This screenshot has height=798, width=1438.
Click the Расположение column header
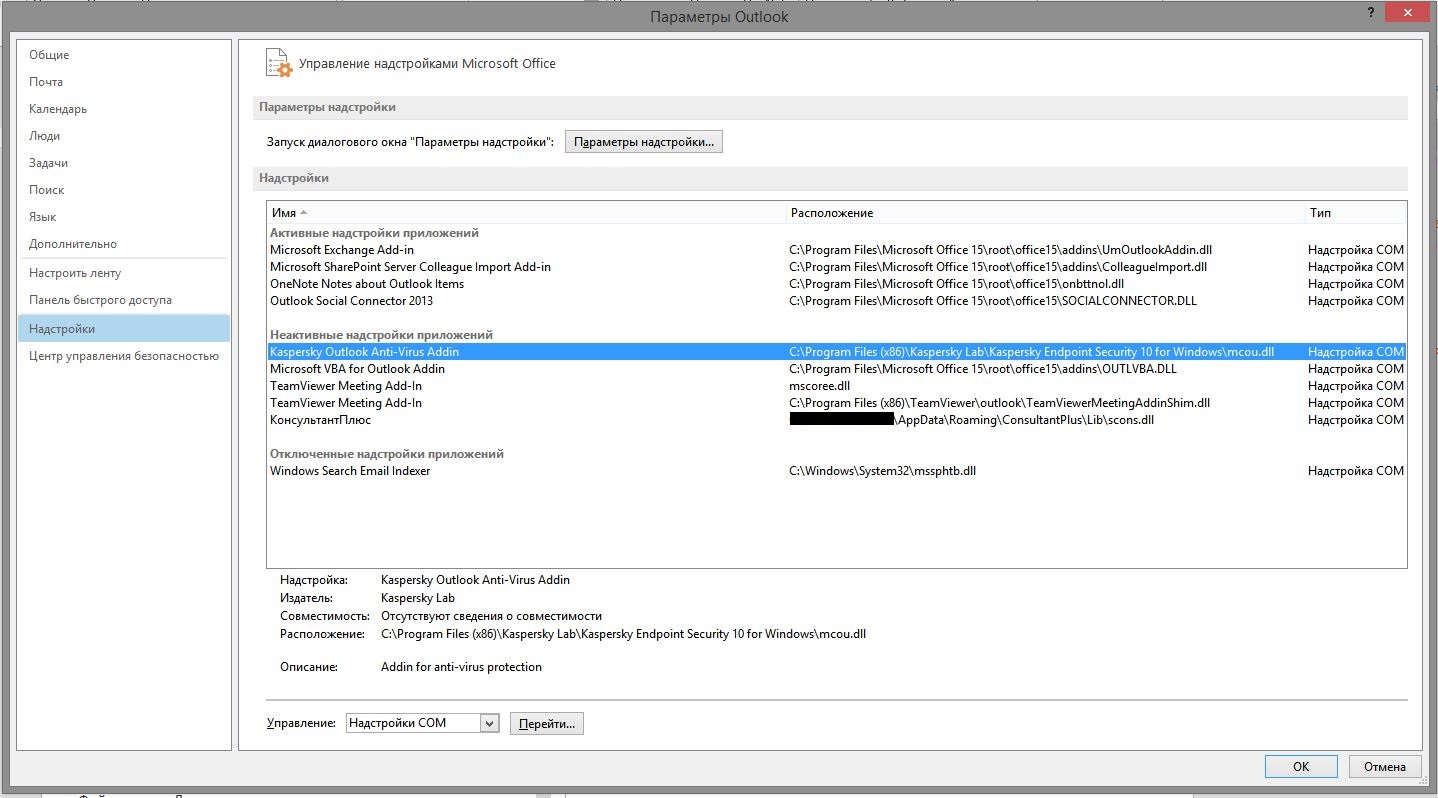click(x=1045, y=213)
